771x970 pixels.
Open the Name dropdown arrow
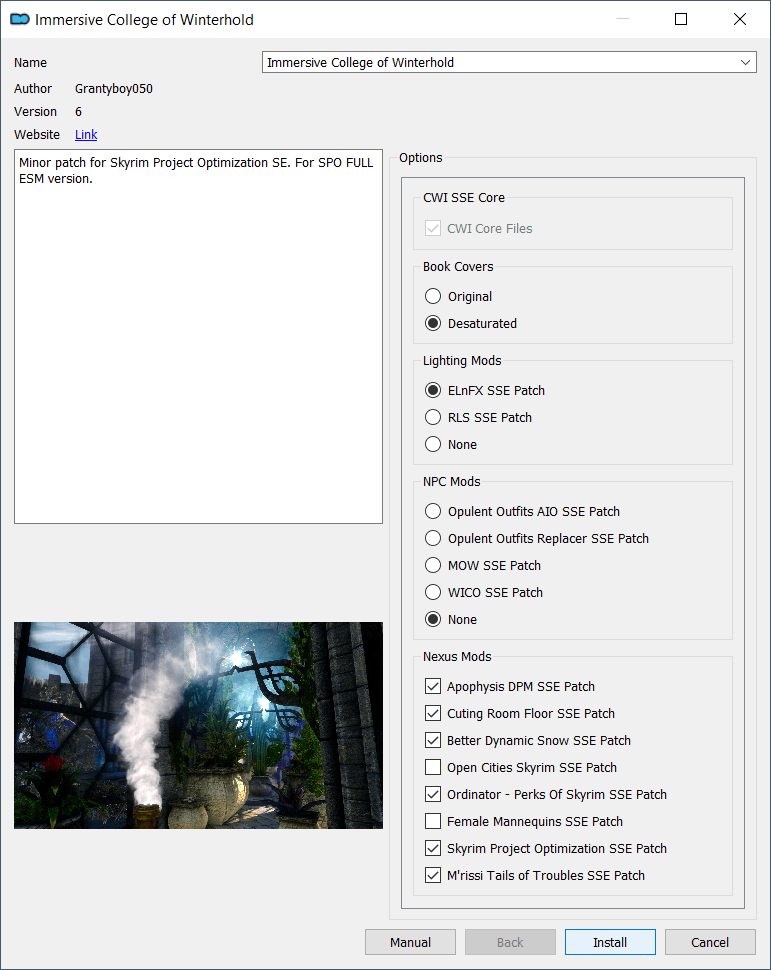click(x=745, y=62)
